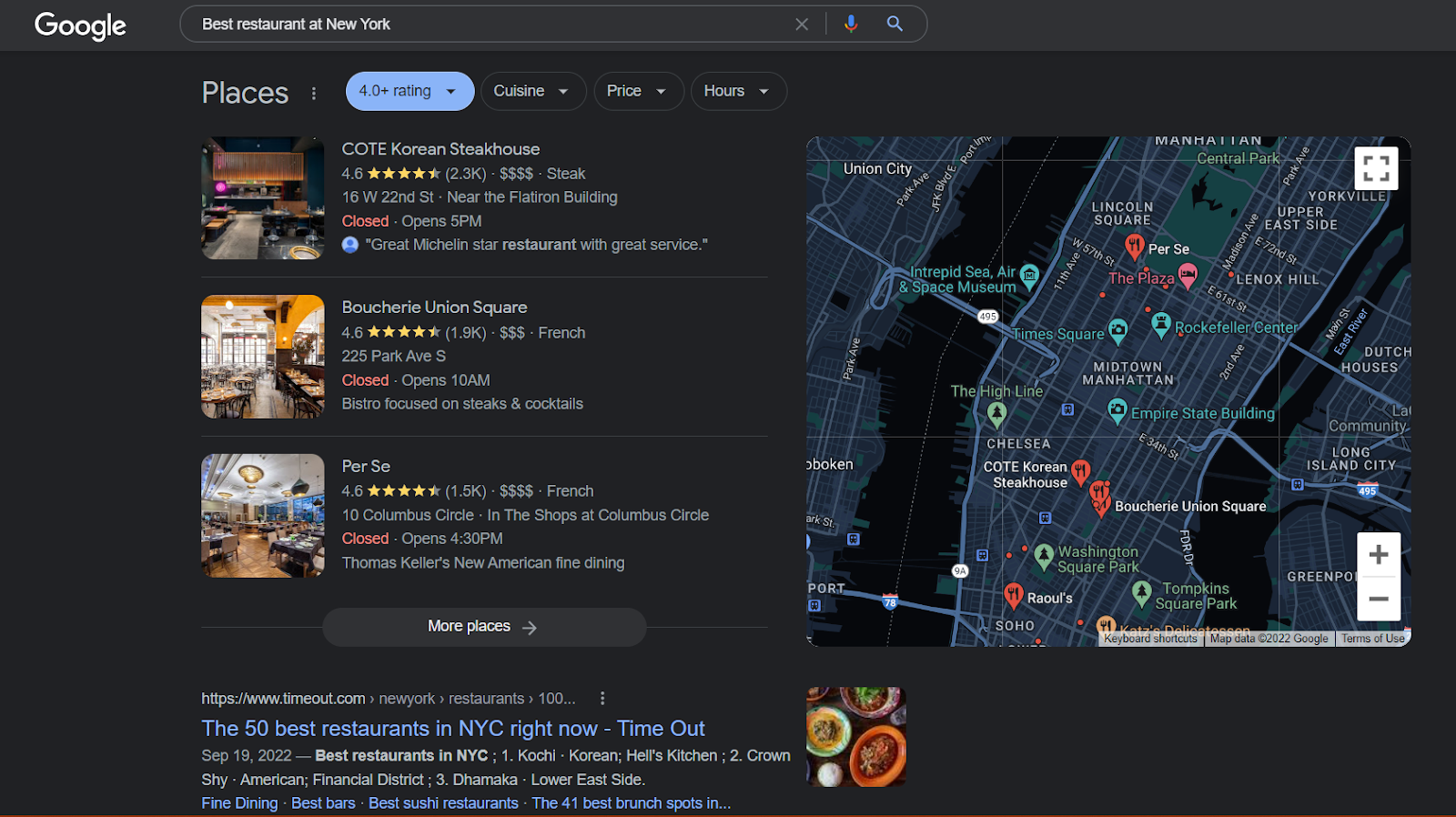This screenshot has width=1456, height=817.
Task: Click the Time Out result food thumbnail
Action: [x=856, y=737]
